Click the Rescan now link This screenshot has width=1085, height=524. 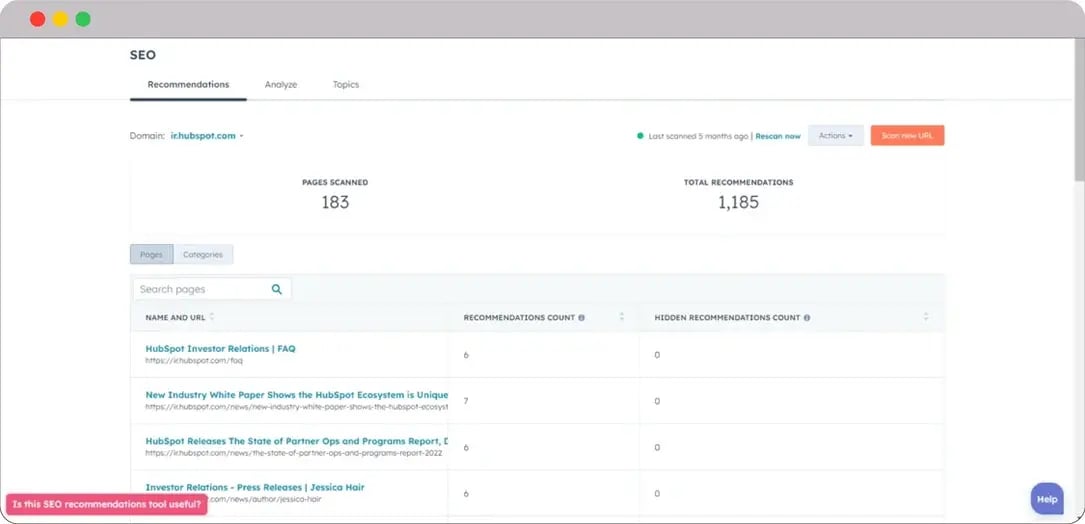(x=778, y=136)
